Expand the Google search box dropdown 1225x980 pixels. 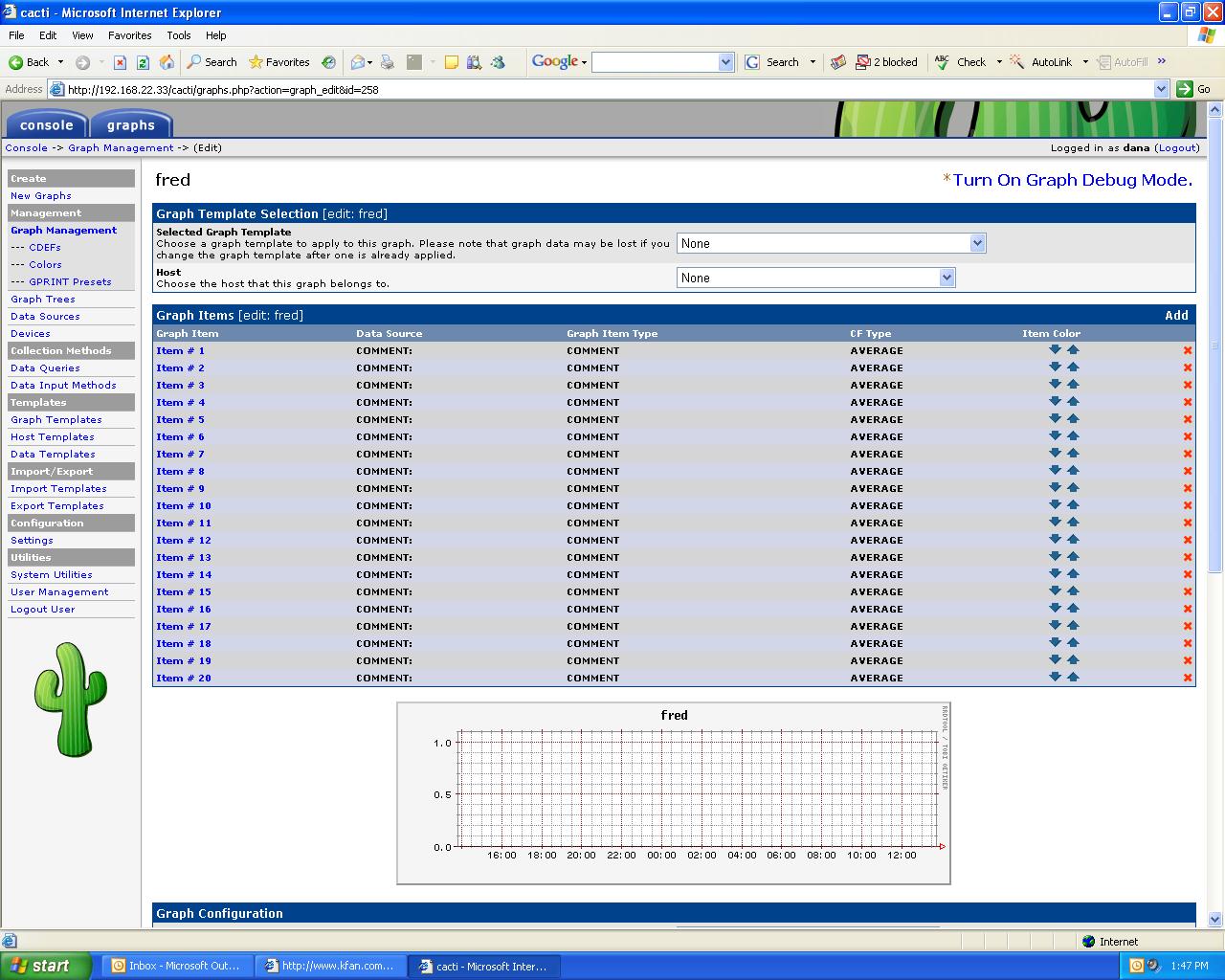coord(724,62)
